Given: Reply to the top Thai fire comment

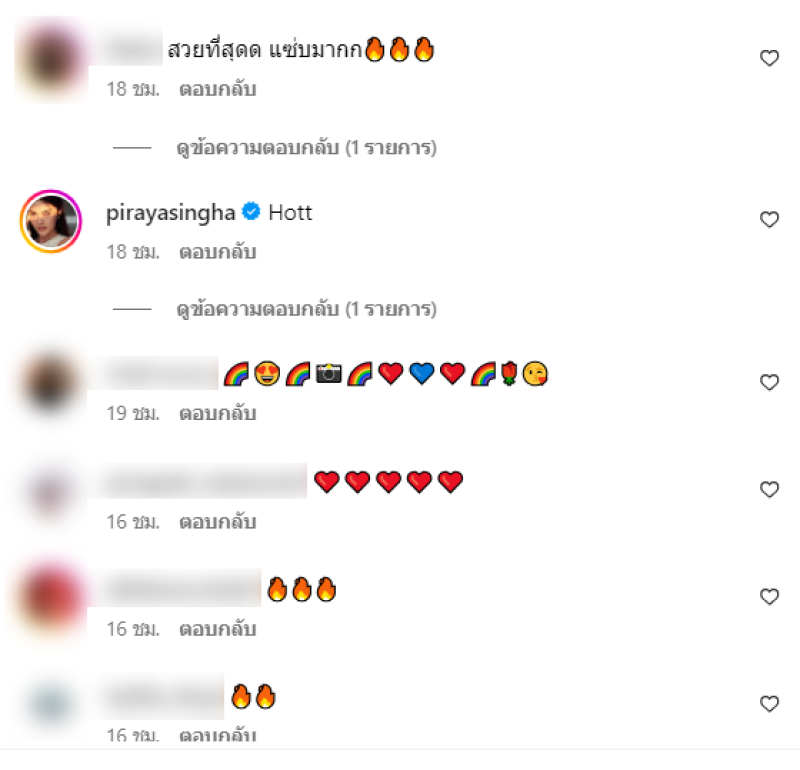Looking at the screenshot, I should (x=217, y=89).
